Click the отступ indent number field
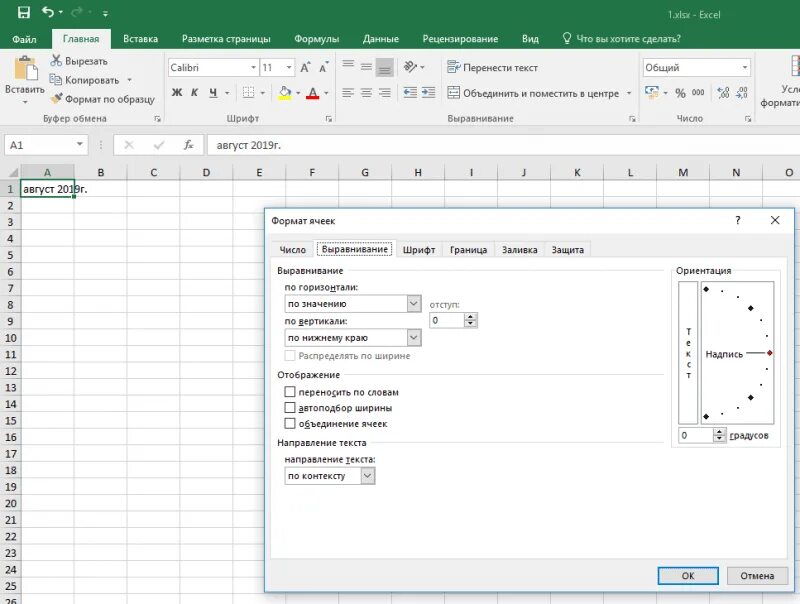The width and height of the screenshot is (800, 604). click(447, 320)
